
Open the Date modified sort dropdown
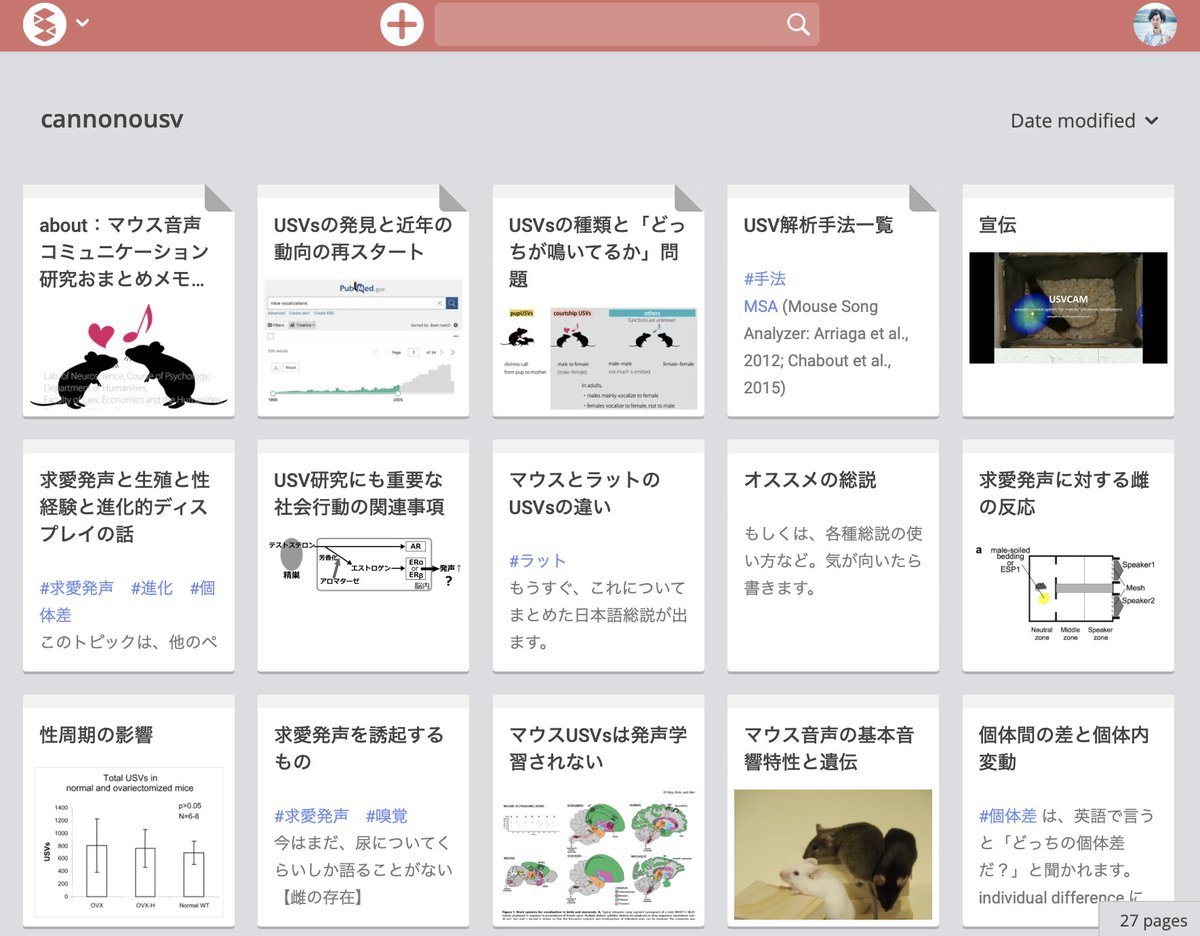point(1085,121)
